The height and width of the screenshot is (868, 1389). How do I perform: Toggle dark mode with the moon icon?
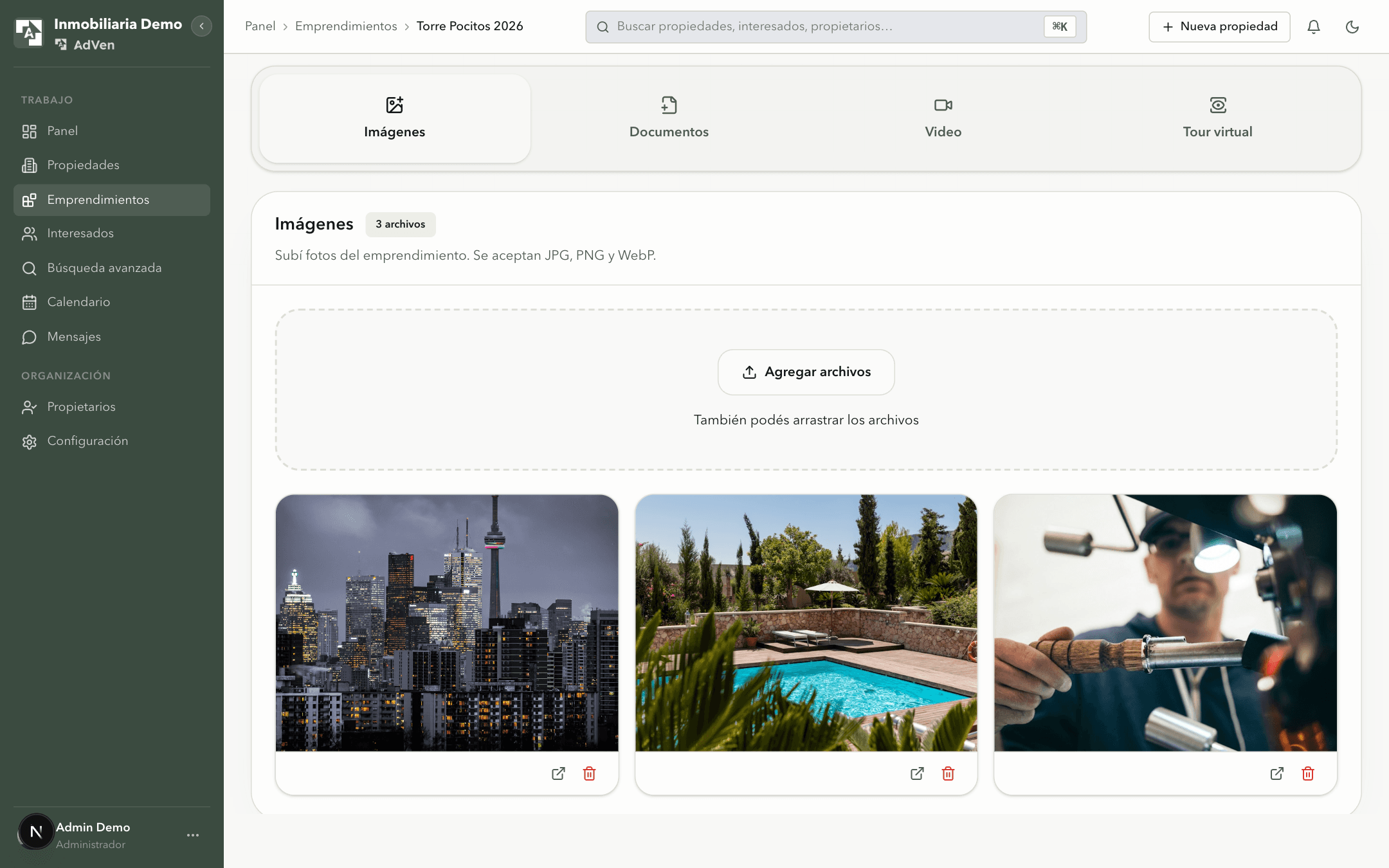pos(1352,27)
